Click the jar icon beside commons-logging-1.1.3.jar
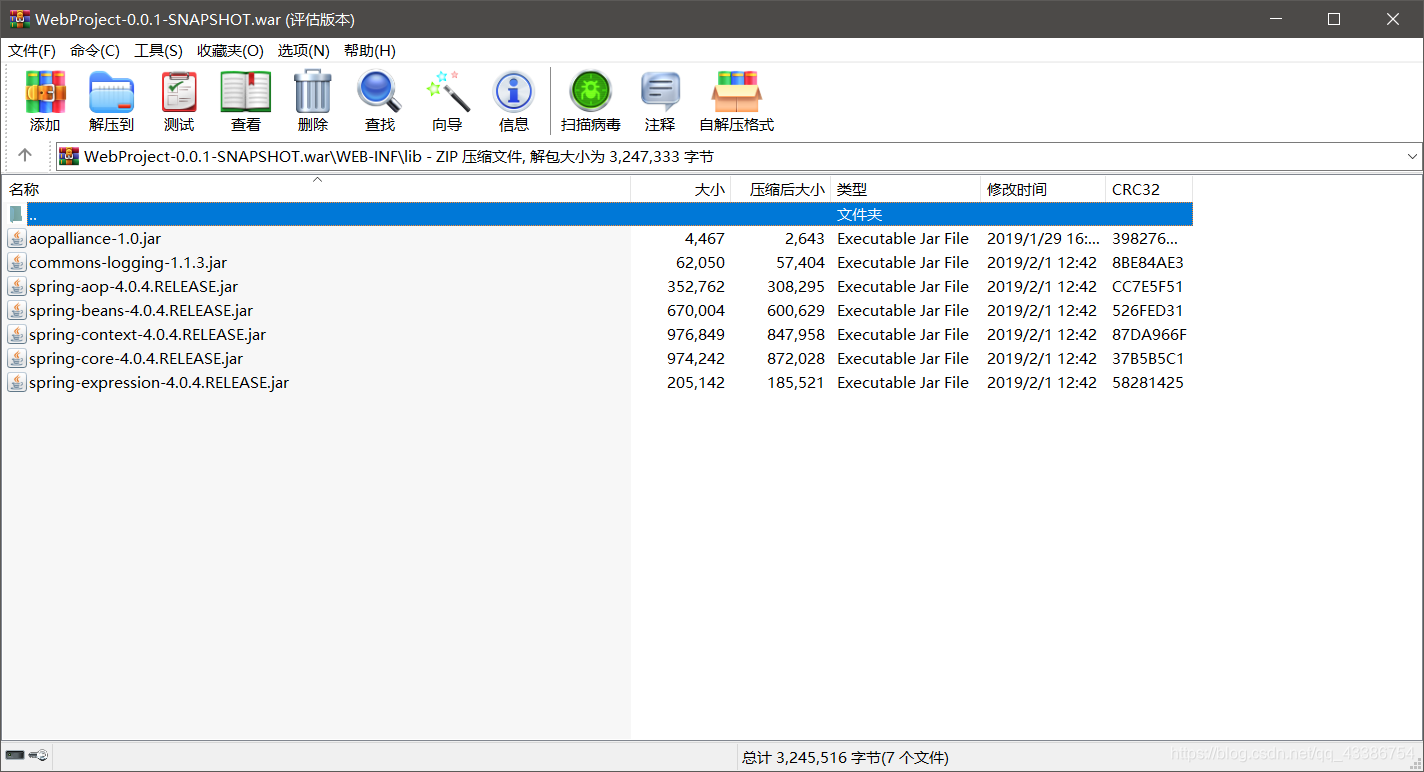Viewport: 1424px width, 772px height. (17, 263)
